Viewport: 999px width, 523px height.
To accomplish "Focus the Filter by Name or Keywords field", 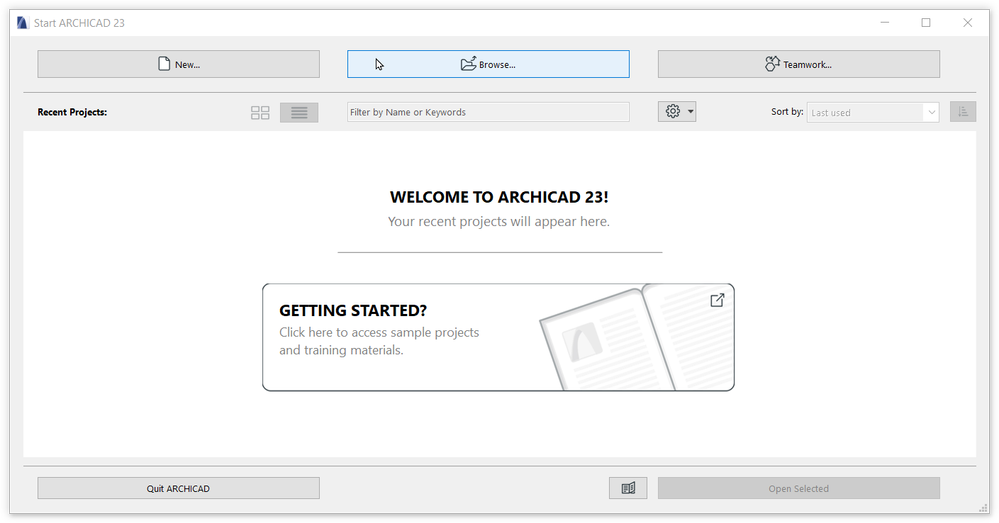I will point(488,112).
